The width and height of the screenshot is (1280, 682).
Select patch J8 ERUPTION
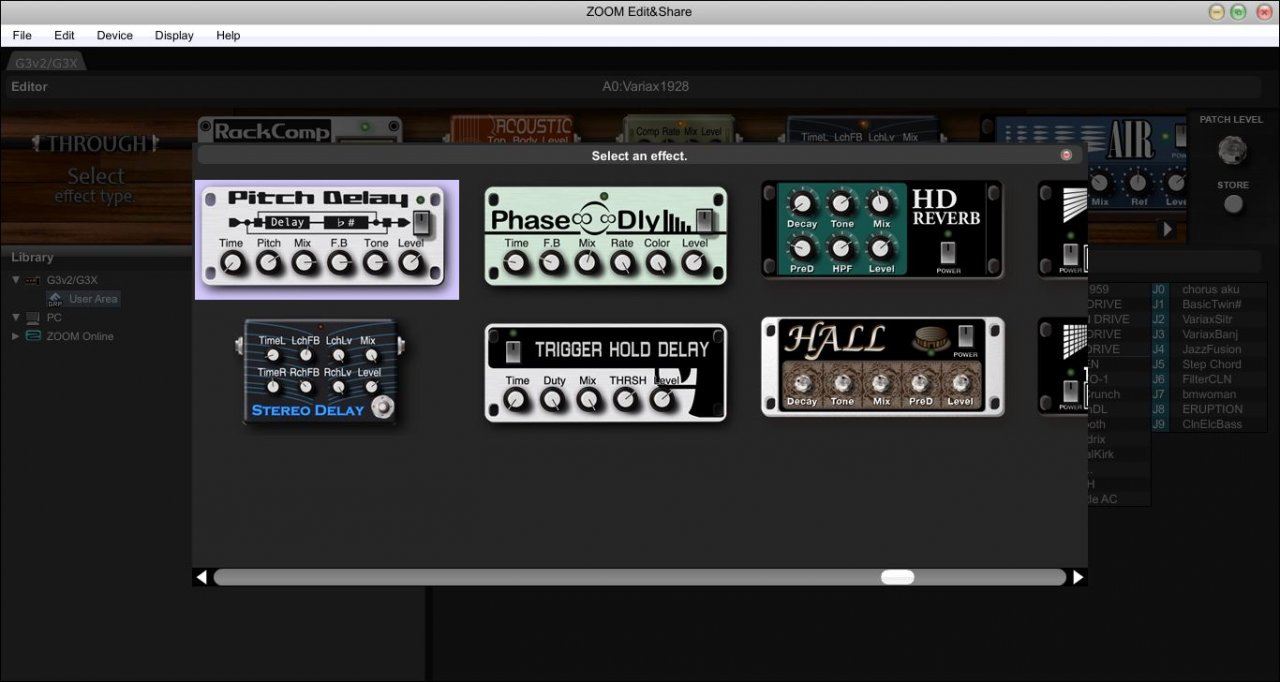click(x=1208, y=409)
